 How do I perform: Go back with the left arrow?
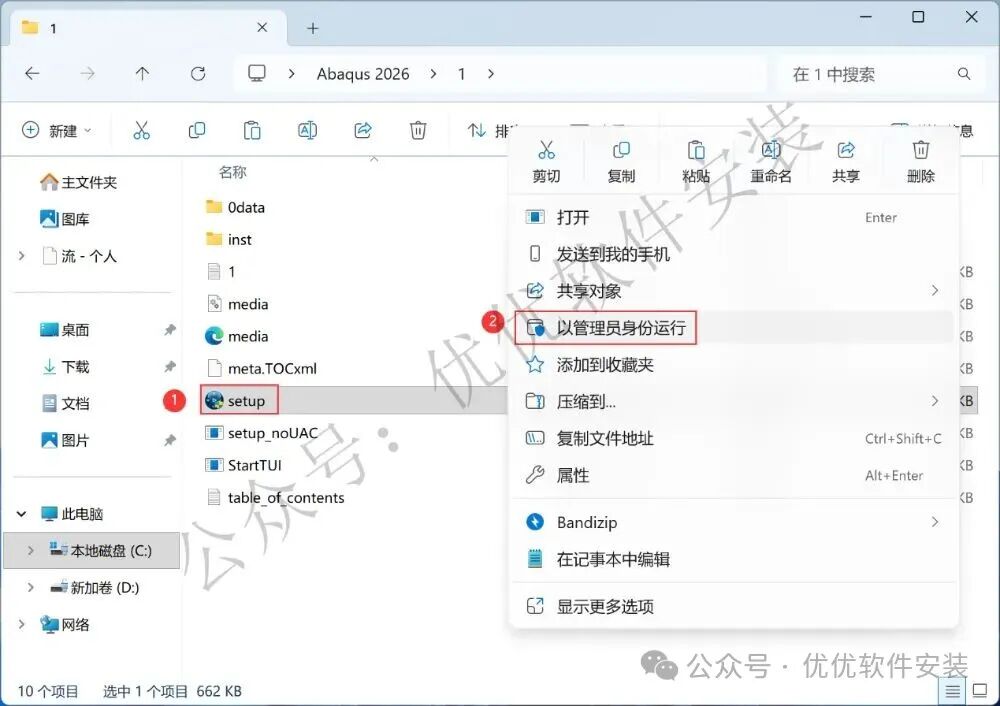coord(32,74)
